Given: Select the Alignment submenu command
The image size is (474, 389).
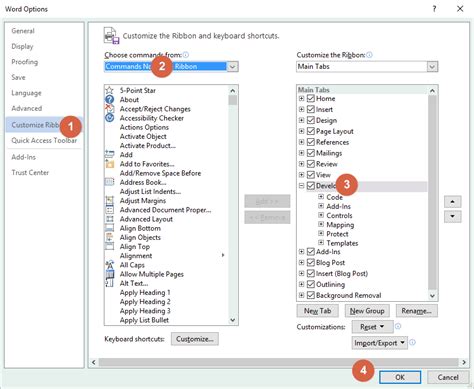Looking at the screenshot, I should point(136,256).
